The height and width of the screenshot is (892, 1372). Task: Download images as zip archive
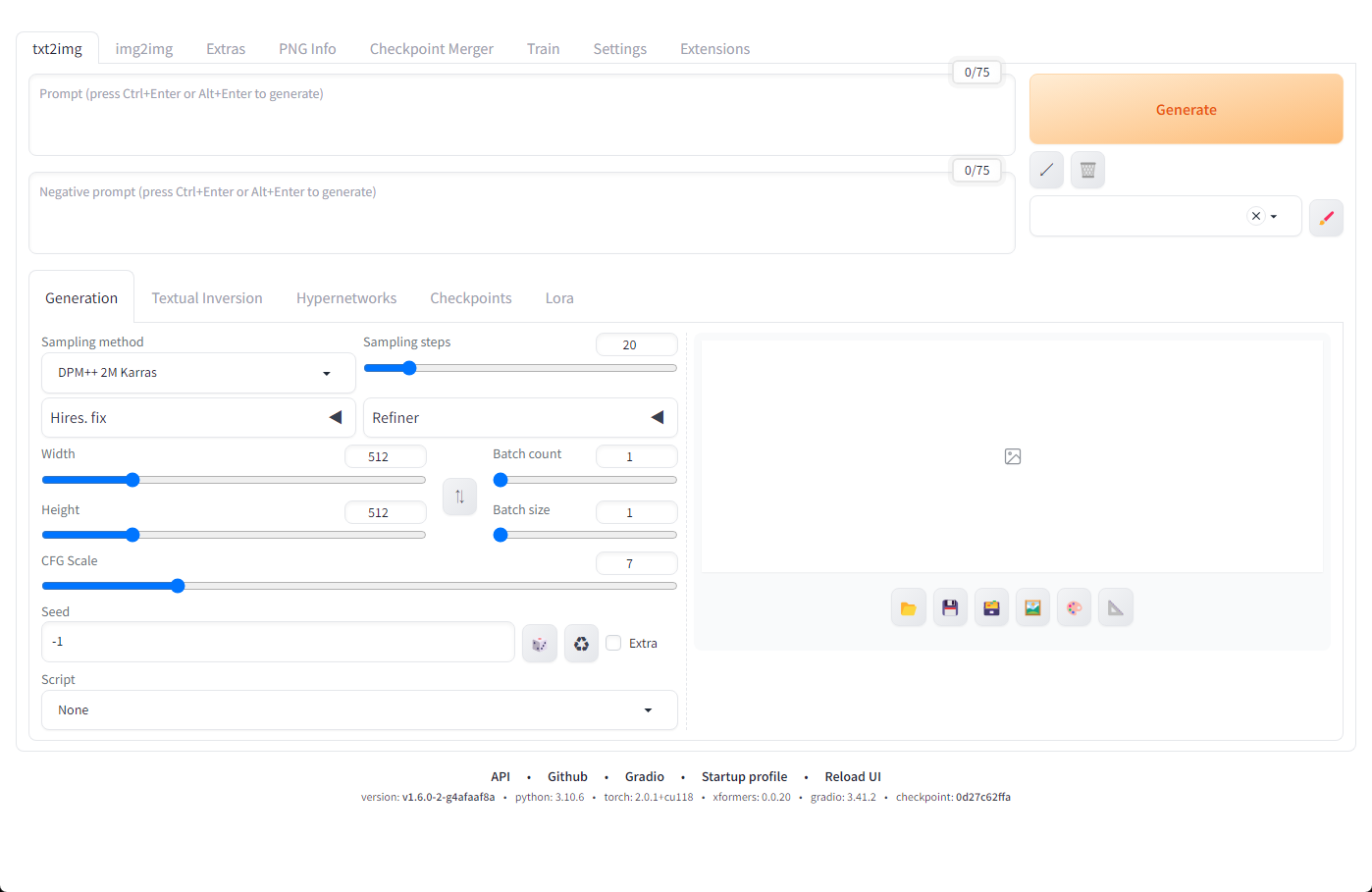[990, 606]
